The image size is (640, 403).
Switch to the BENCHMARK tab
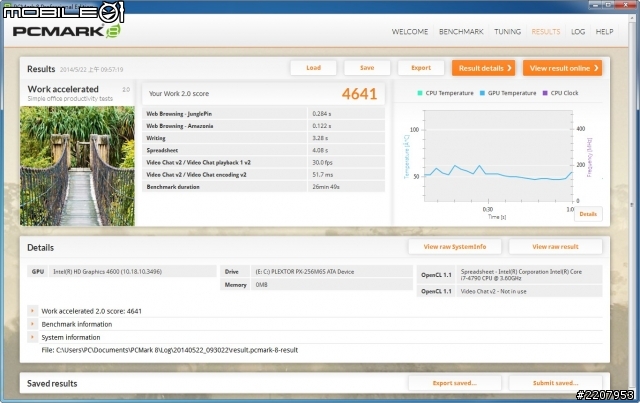tap(461, 31)
